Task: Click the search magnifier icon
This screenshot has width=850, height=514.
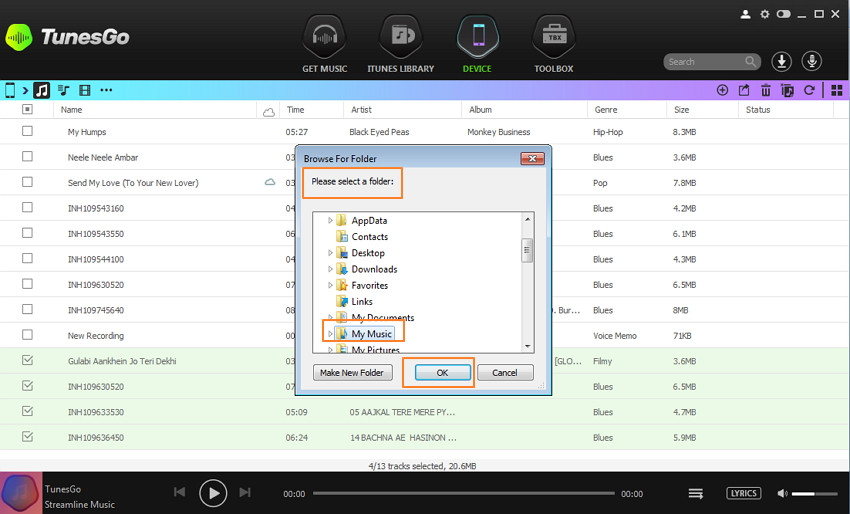Action: (x=750, y=61)
